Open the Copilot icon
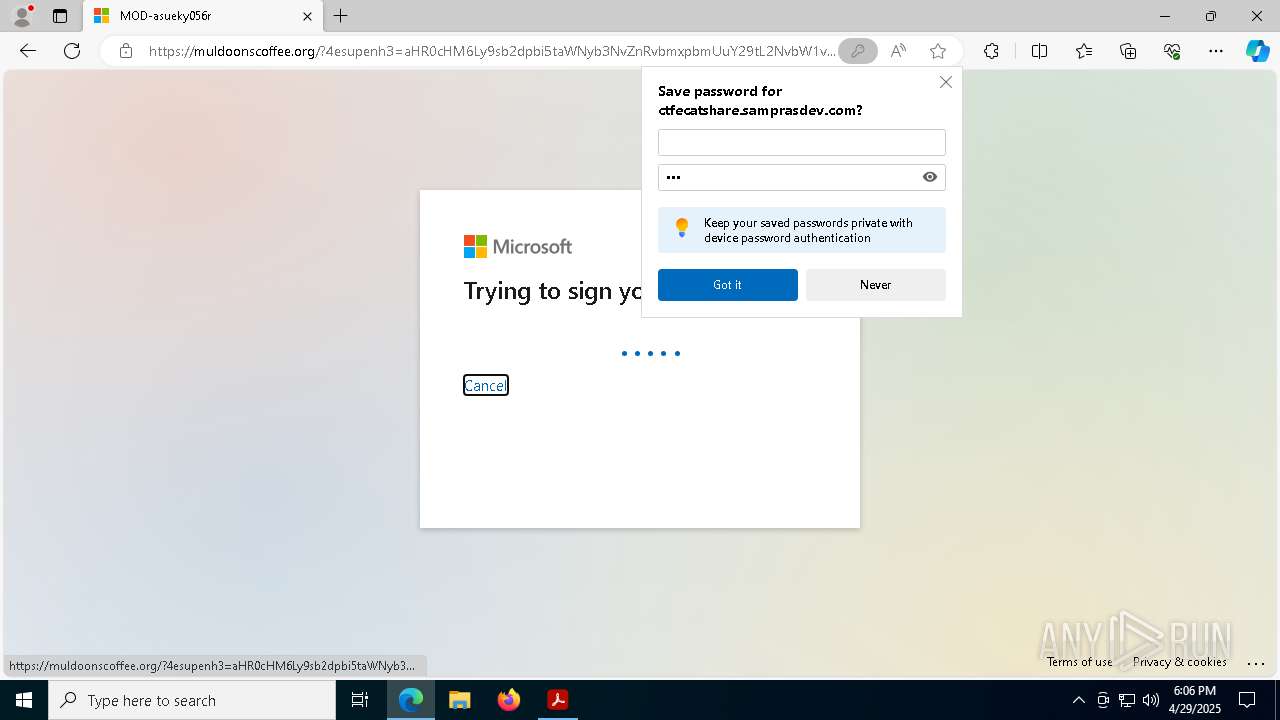Image resolution: width=1280 pixels, height=720 pixels. click(1257, 51)
